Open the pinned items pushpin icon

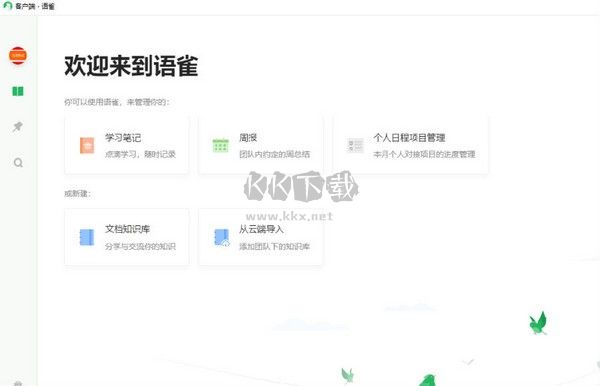[x=18, y=127]
